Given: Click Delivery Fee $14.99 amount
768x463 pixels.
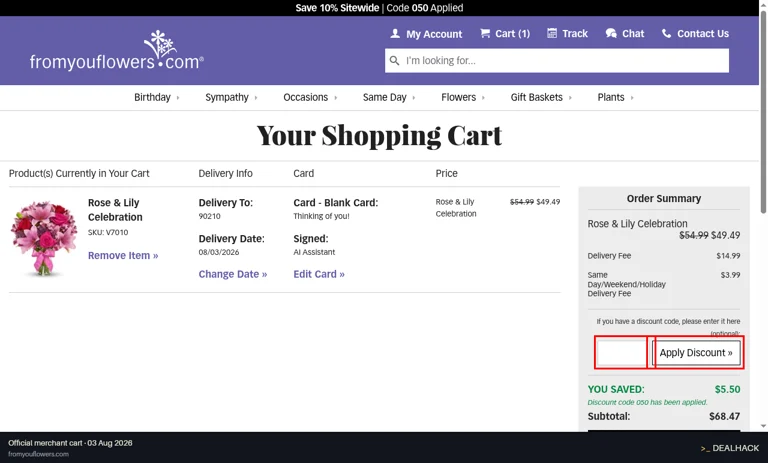Looking at the screenshot, I should pos(728,256).
